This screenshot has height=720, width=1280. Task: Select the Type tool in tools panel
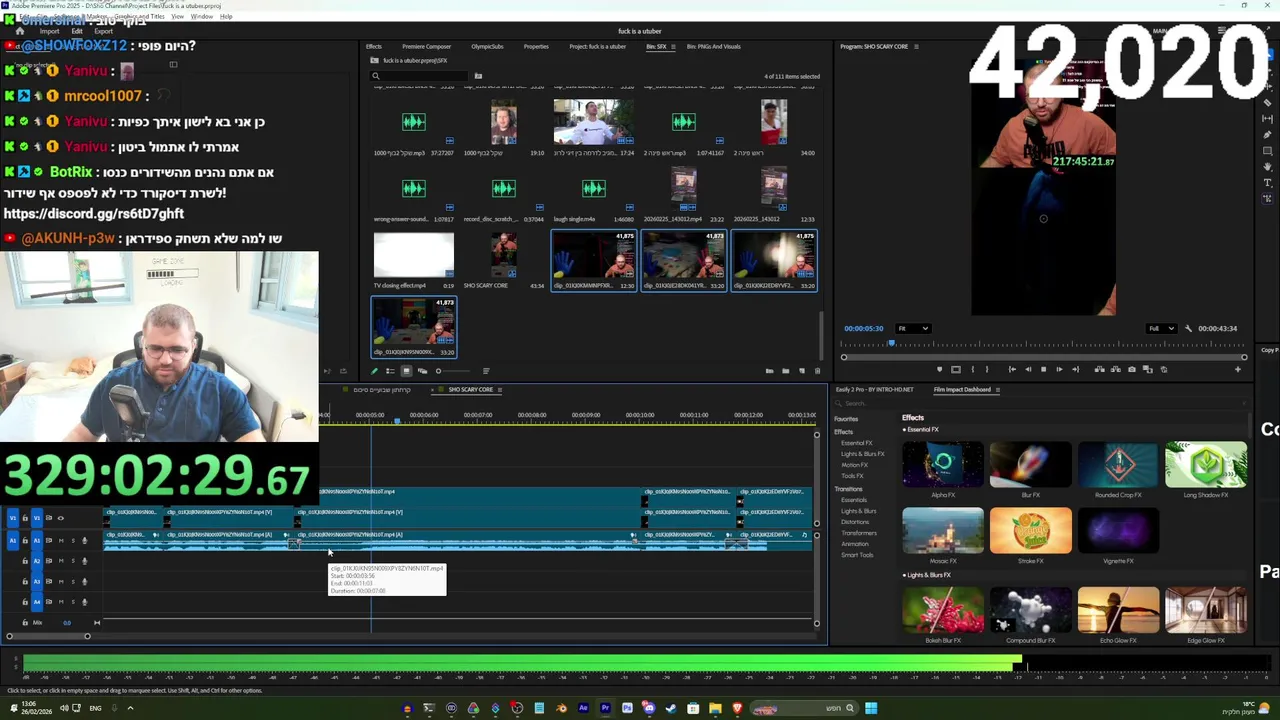[x=1268, y=183]
